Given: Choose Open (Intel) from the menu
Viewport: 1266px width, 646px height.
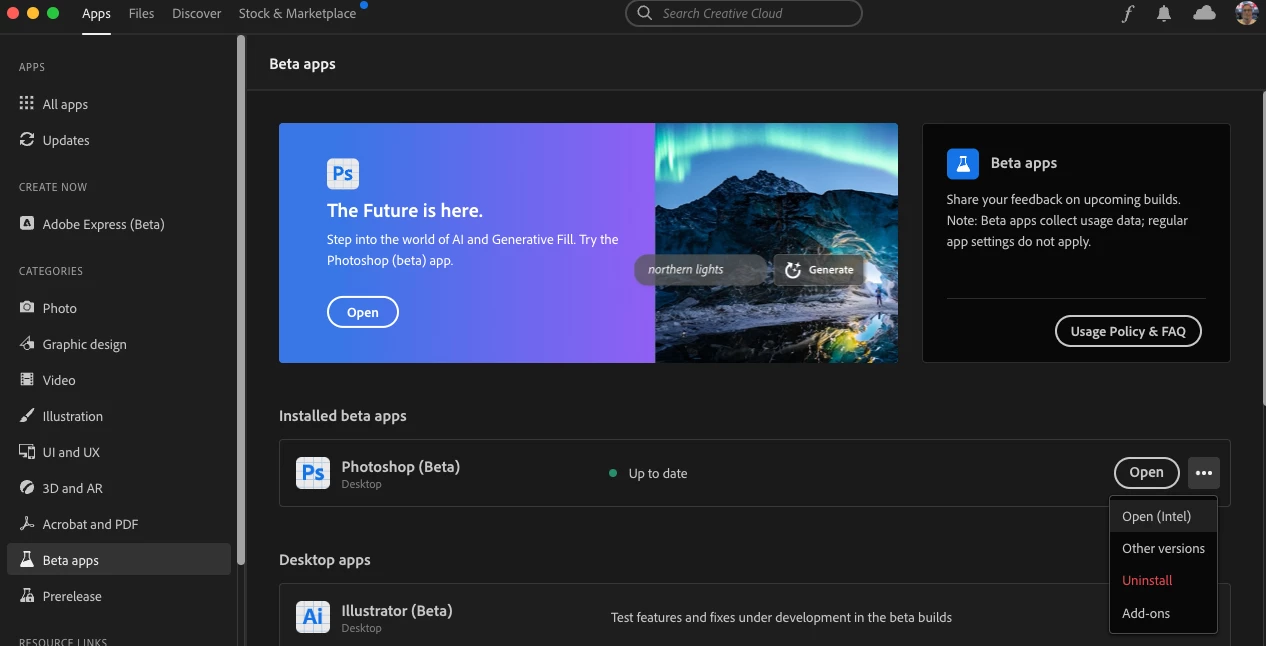Looking at the screenshot, I should pyautogui.click(x=1163, y=516).
